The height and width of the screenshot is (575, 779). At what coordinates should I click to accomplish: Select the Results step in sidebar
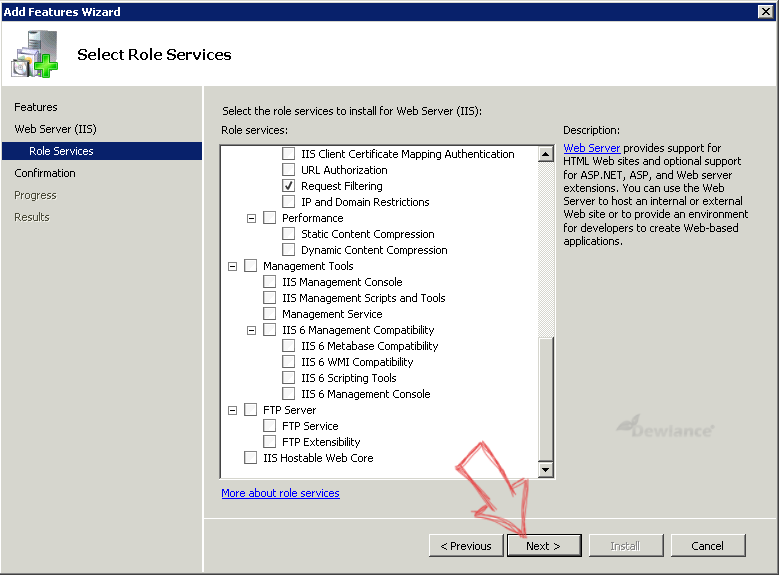[x=32, y=217]
